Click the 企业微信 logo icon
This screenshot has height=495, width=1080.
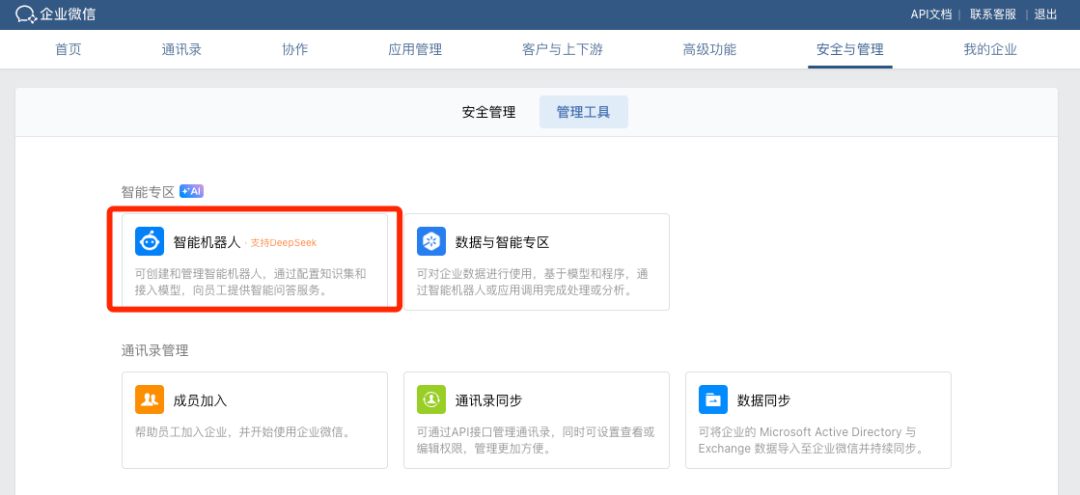[25, 14]
